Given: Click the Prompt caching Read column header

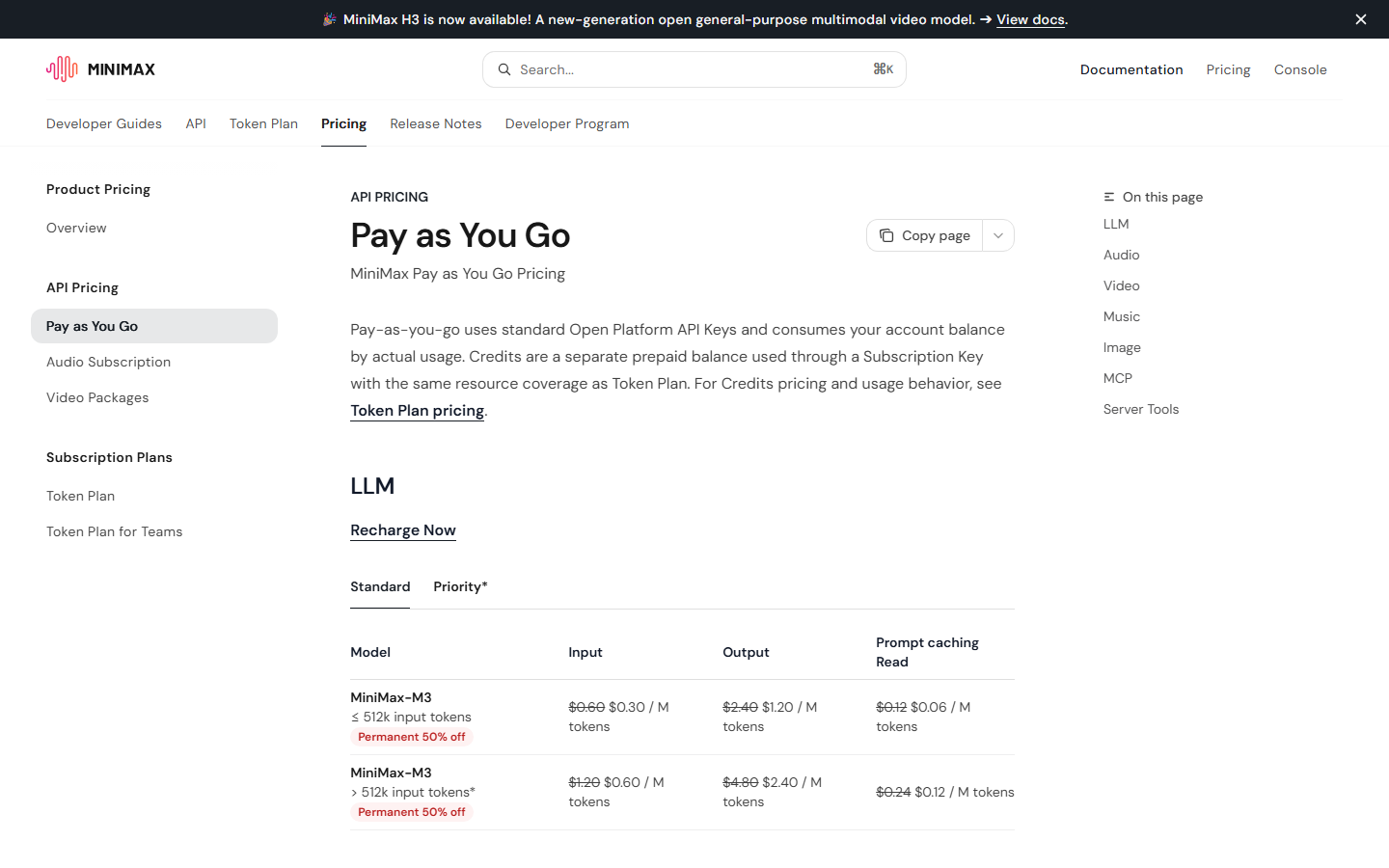Looking at the screenshot, I should (x=927, y=652).
